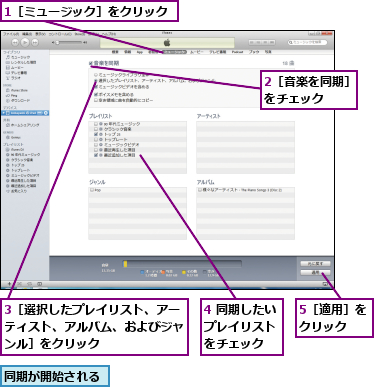This screenshot has height=387, width=374.
Task: Open ミュージックビデオ sidebar smart playlist
Action: click(x=23, y=175)
